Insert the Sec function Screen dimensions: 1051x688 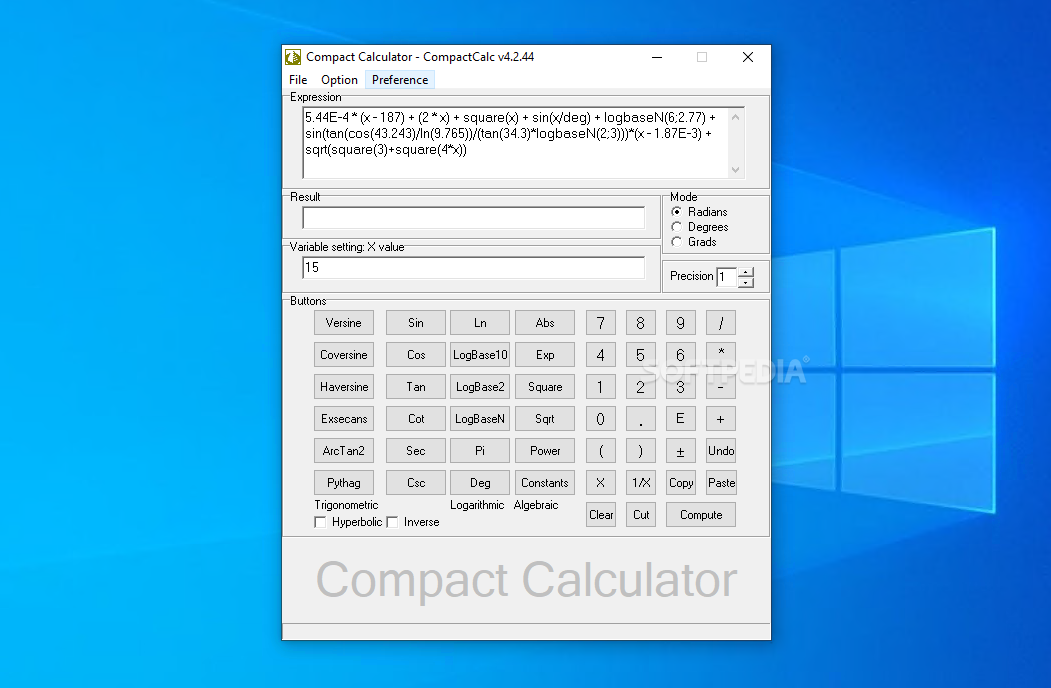pyautogui.click(x=416, y=451)
